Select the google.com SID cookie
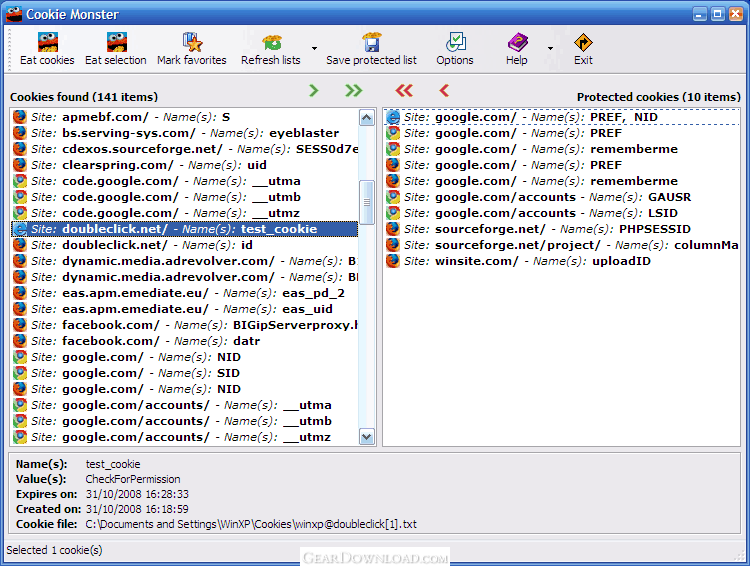 (185, 373)
